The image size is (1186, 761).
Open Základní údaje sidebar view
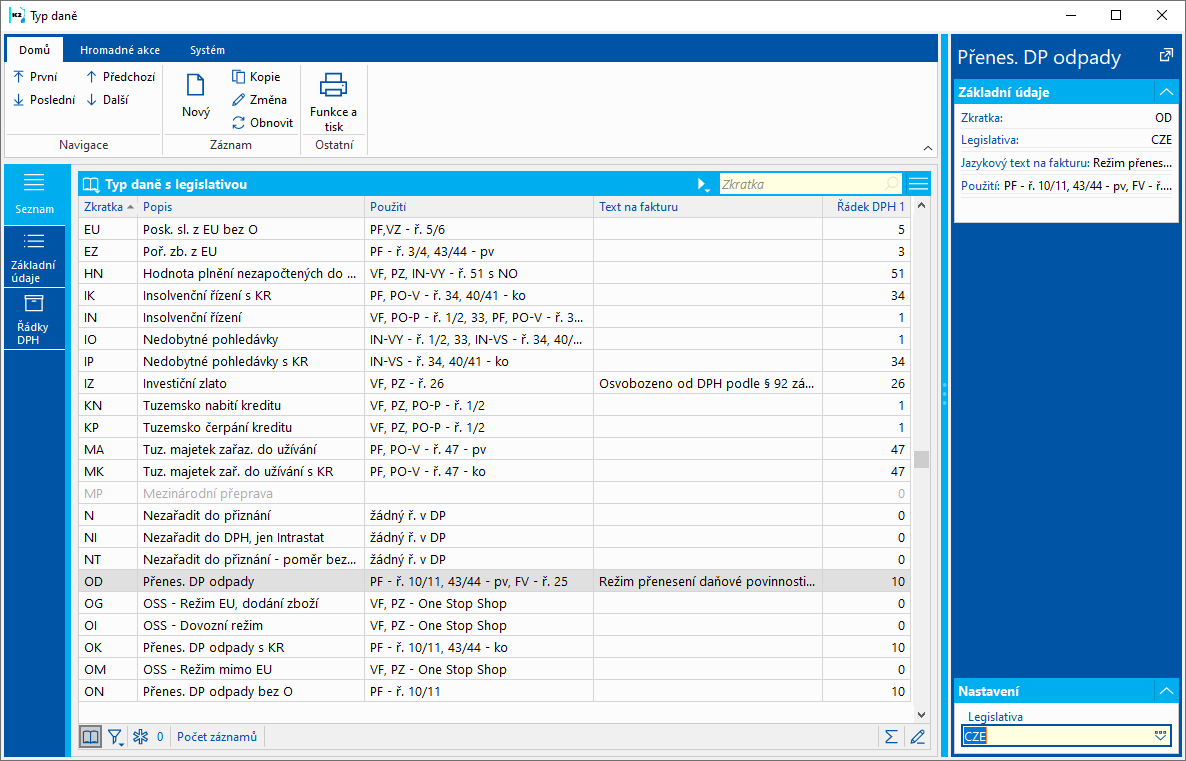point(34,258)
